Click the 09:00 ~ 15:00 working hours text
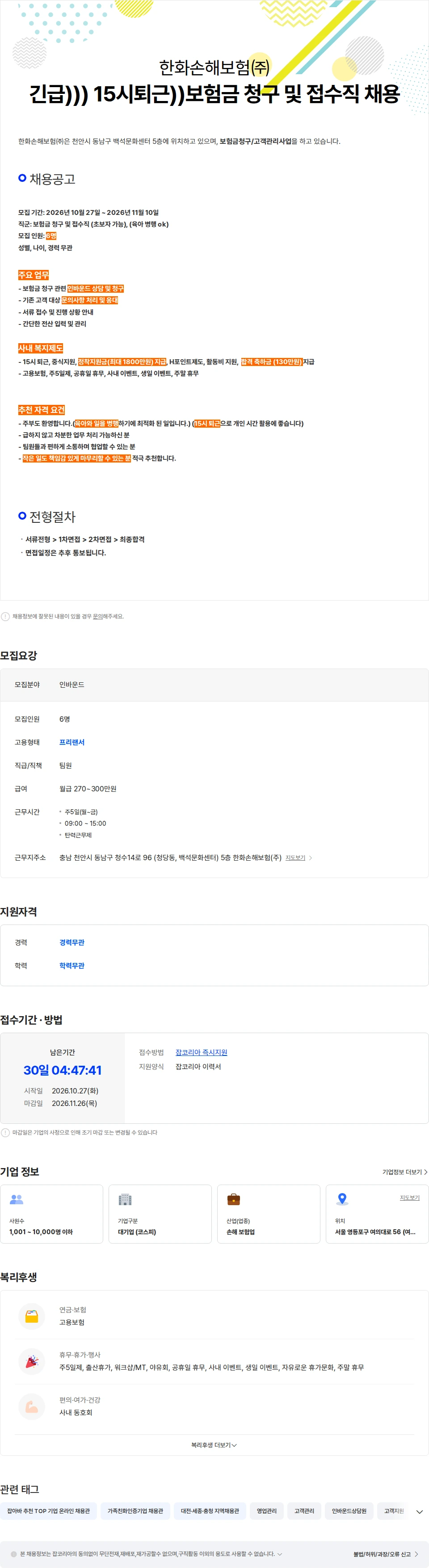 (x=85, y=823)
